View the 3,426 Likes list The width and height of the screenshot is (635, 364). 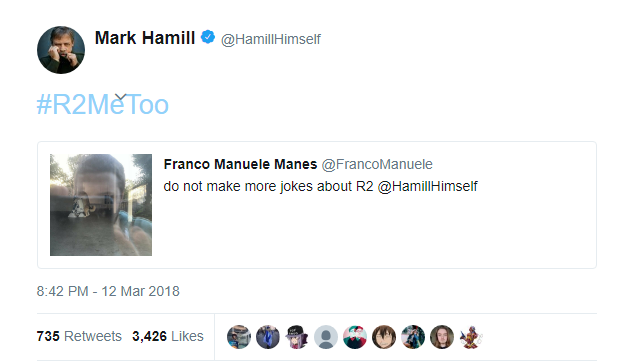tap(168, 336)
